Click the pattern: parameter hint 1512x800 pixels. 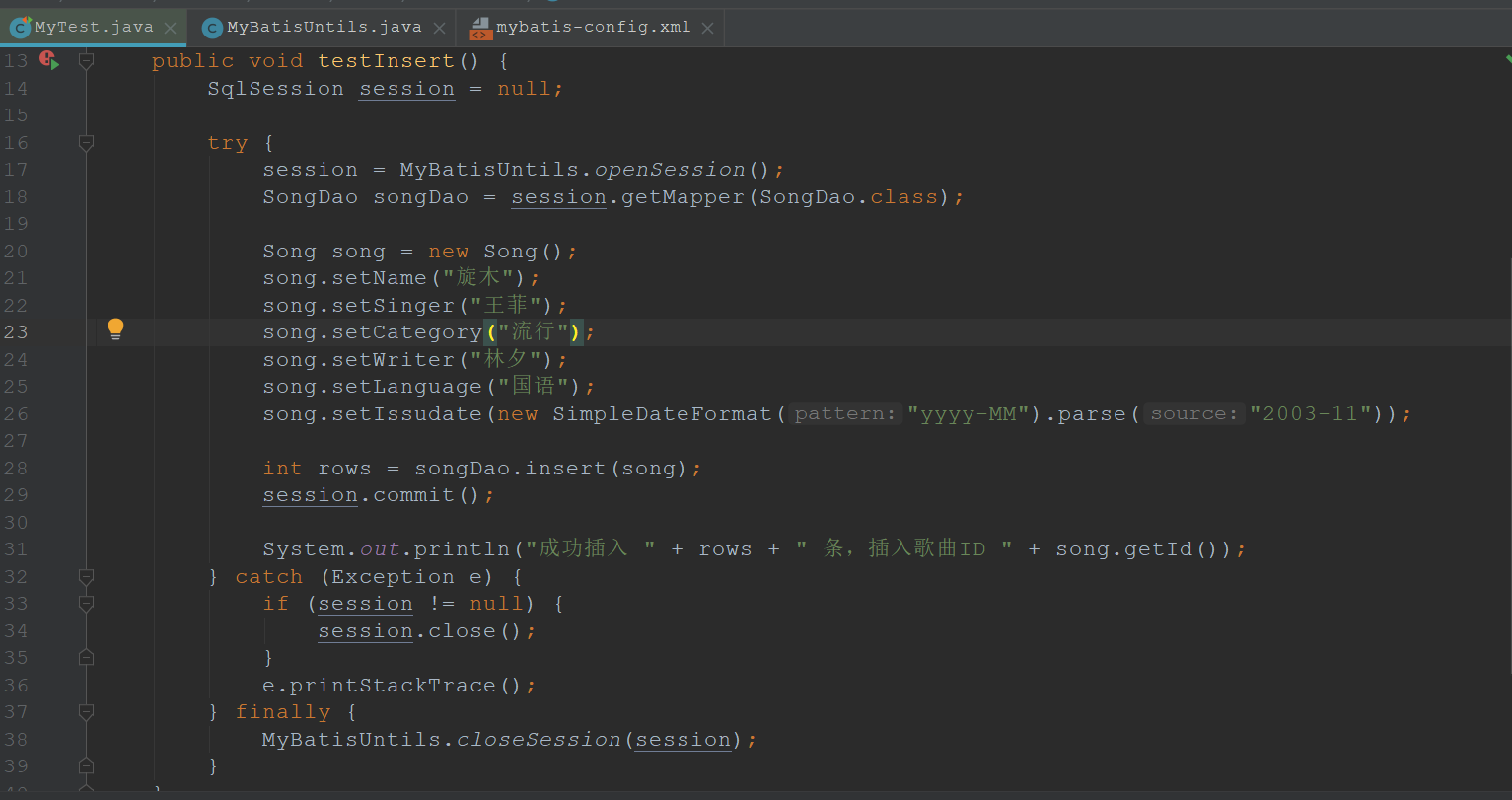click(x=846, y=414)
